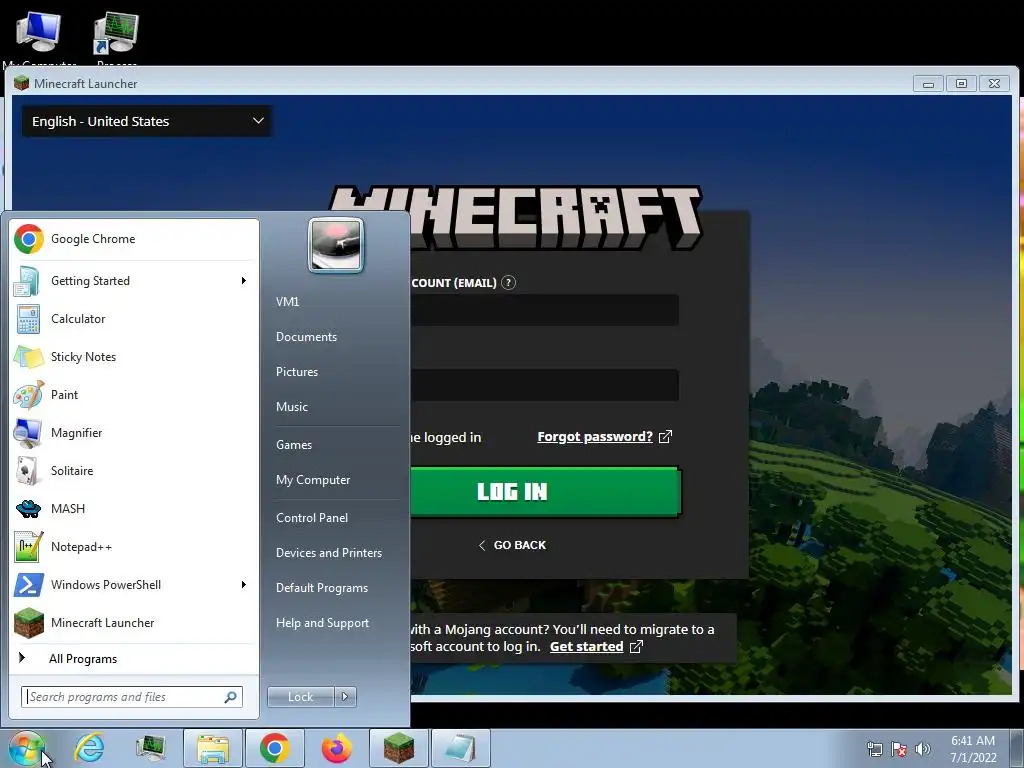This screenshot has height=768, width=1024.
Task: Click the Minecraft Launcher title bar icon
Action: [x=22, y=83]
